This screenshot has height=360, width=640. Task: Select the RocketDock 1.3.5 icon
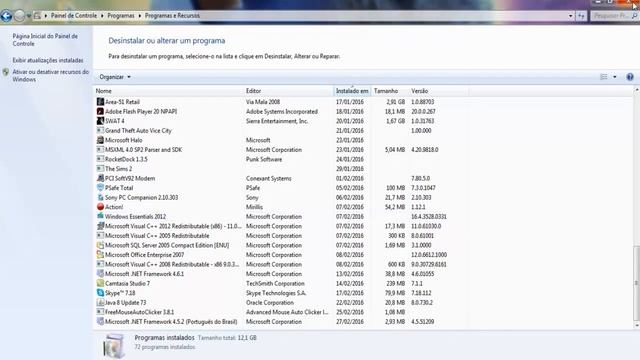point(100,159)
